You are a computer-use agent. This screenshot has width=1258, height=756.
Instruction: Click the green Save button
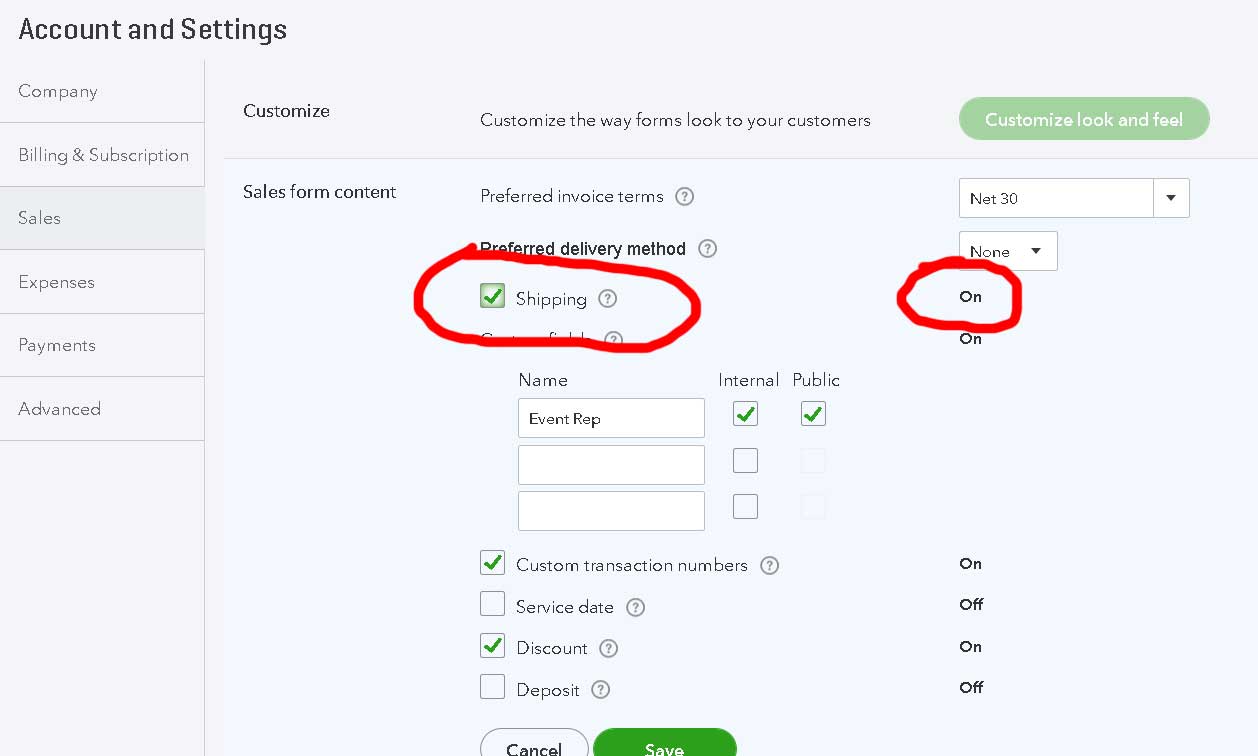tap(665, 745)
